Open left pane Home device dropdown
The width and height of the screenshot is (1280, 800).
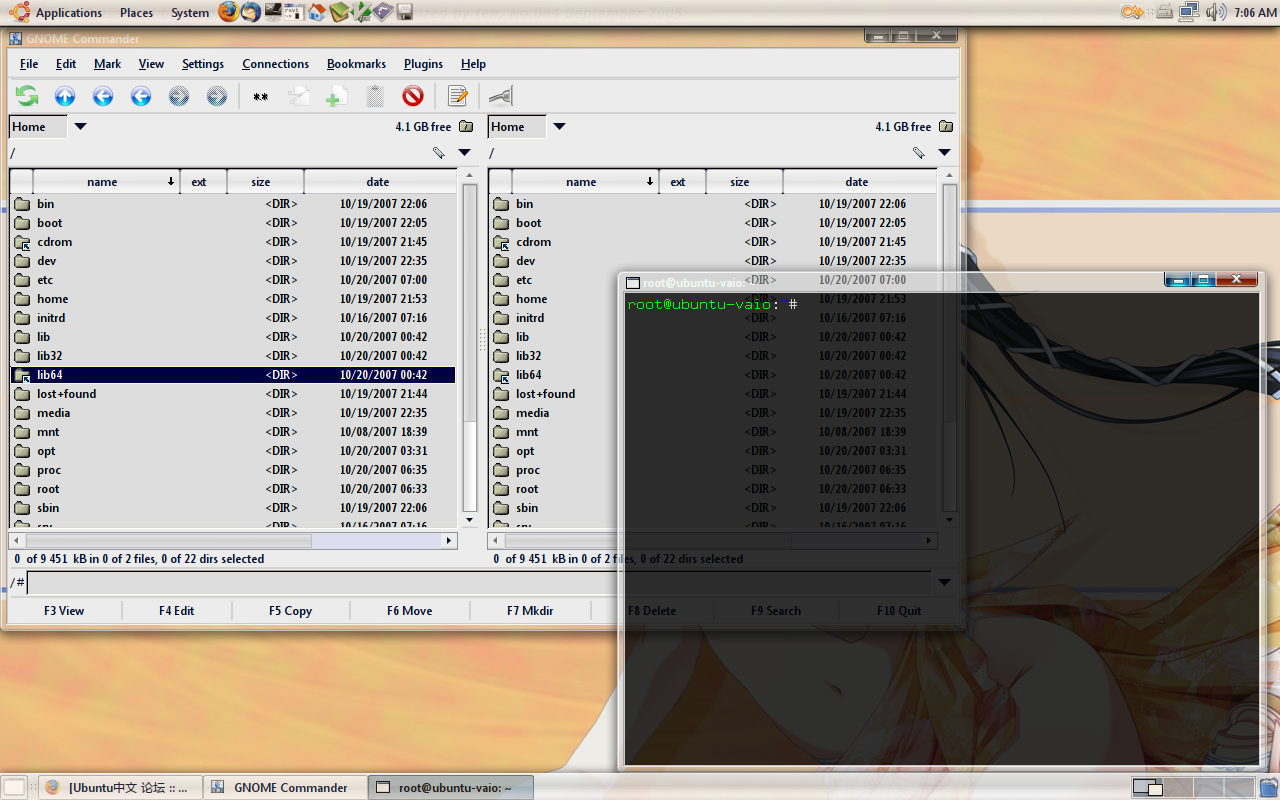(81, 127)
